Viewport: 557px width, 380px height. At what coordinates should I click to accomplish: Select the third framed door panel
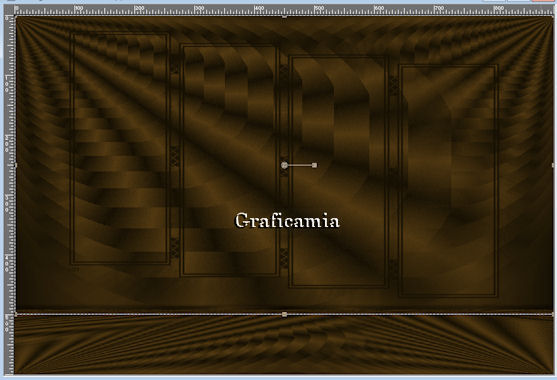339,172
